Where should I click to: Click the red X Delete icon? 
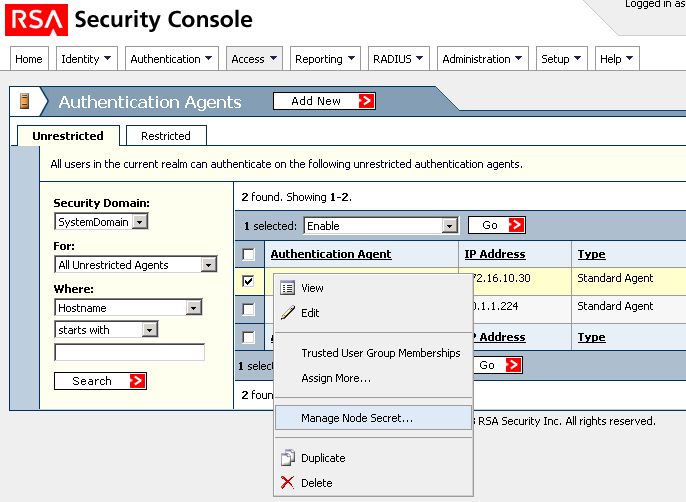[x=287, y=483]
